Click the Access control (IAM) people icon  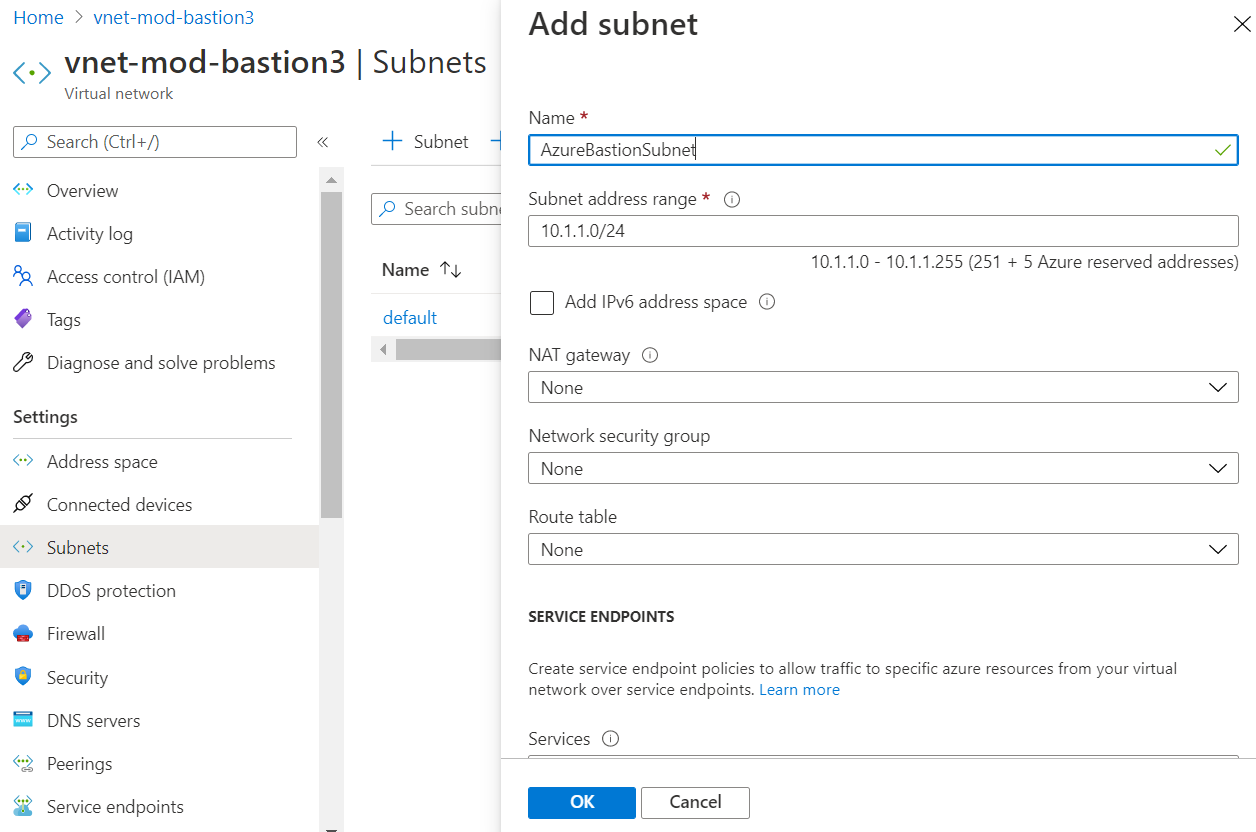(23, 276)
